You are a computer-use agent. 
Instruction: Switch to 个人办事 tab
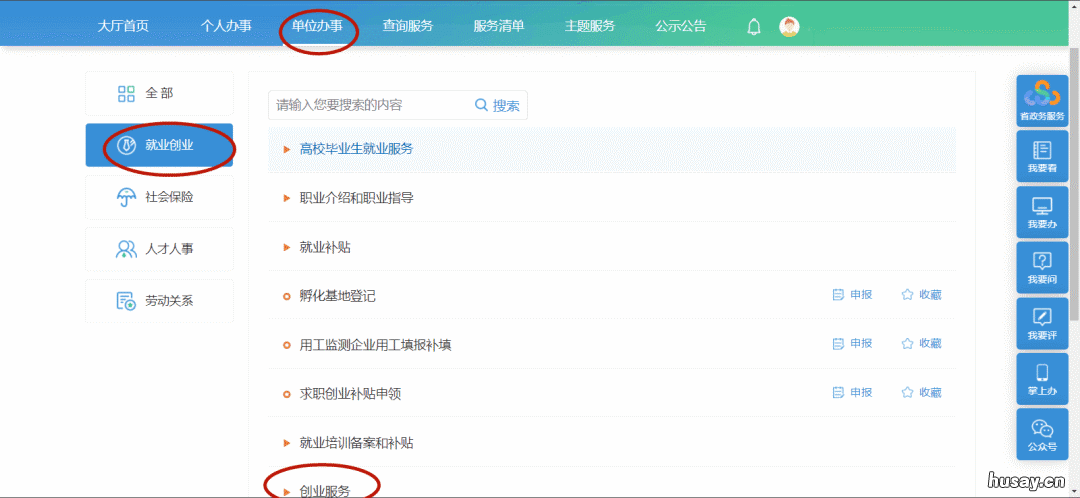click(226, 27)
